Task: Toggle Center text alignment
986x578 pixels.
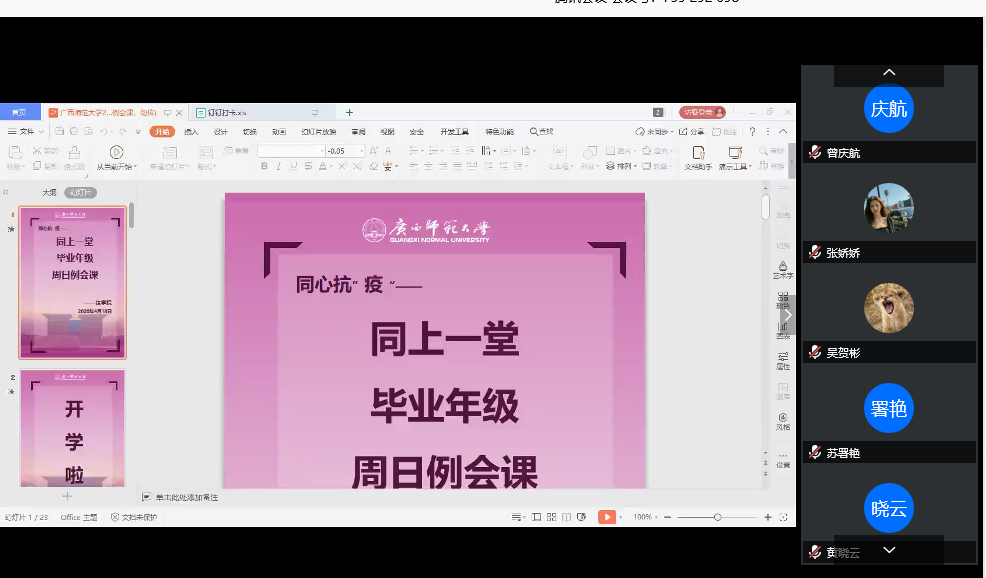Action: [428, 166]
